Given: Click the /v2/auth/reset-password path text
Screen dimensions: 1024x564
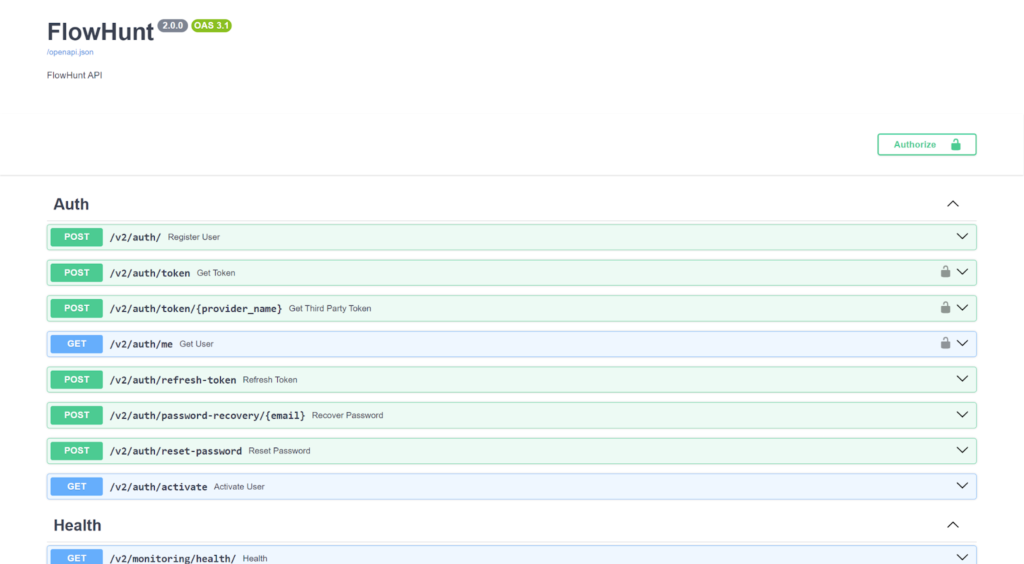Looking at the screenshot, I should click(x=176, y=450).
